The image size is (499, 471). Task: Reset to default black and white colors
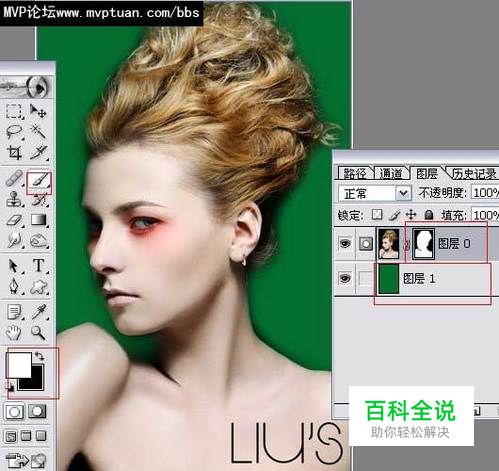coord(10,387)
